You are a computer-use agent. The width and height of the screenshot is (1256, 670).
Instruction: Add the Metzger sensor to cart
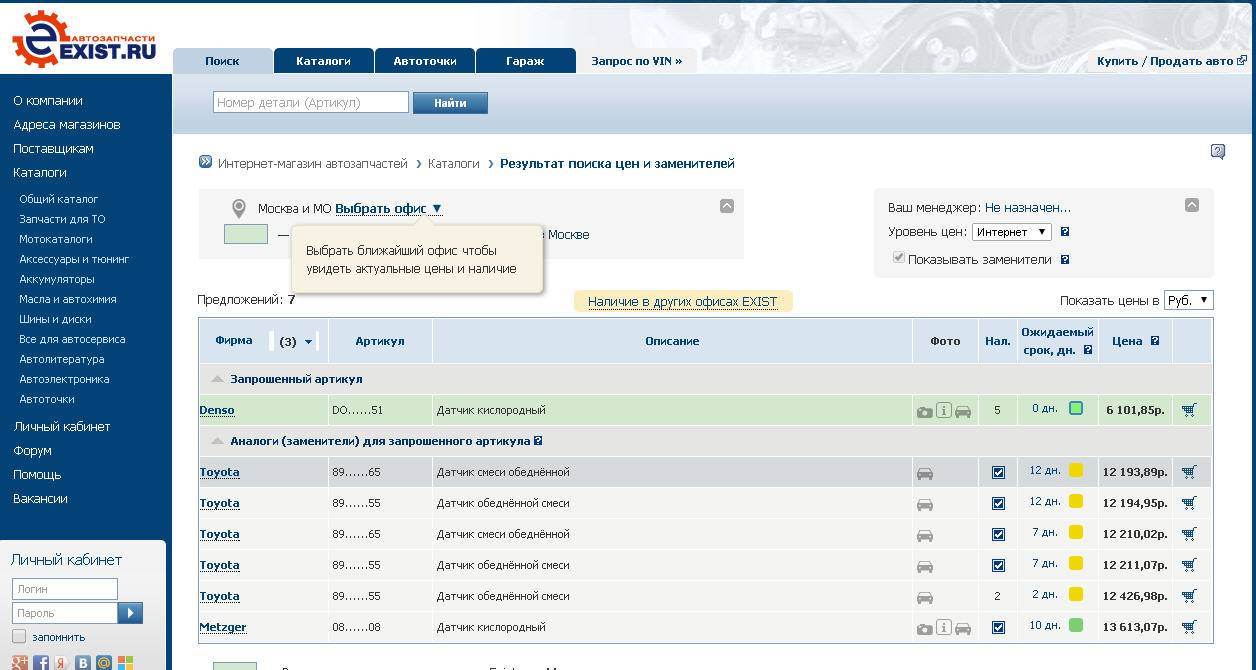point(1189,627)
